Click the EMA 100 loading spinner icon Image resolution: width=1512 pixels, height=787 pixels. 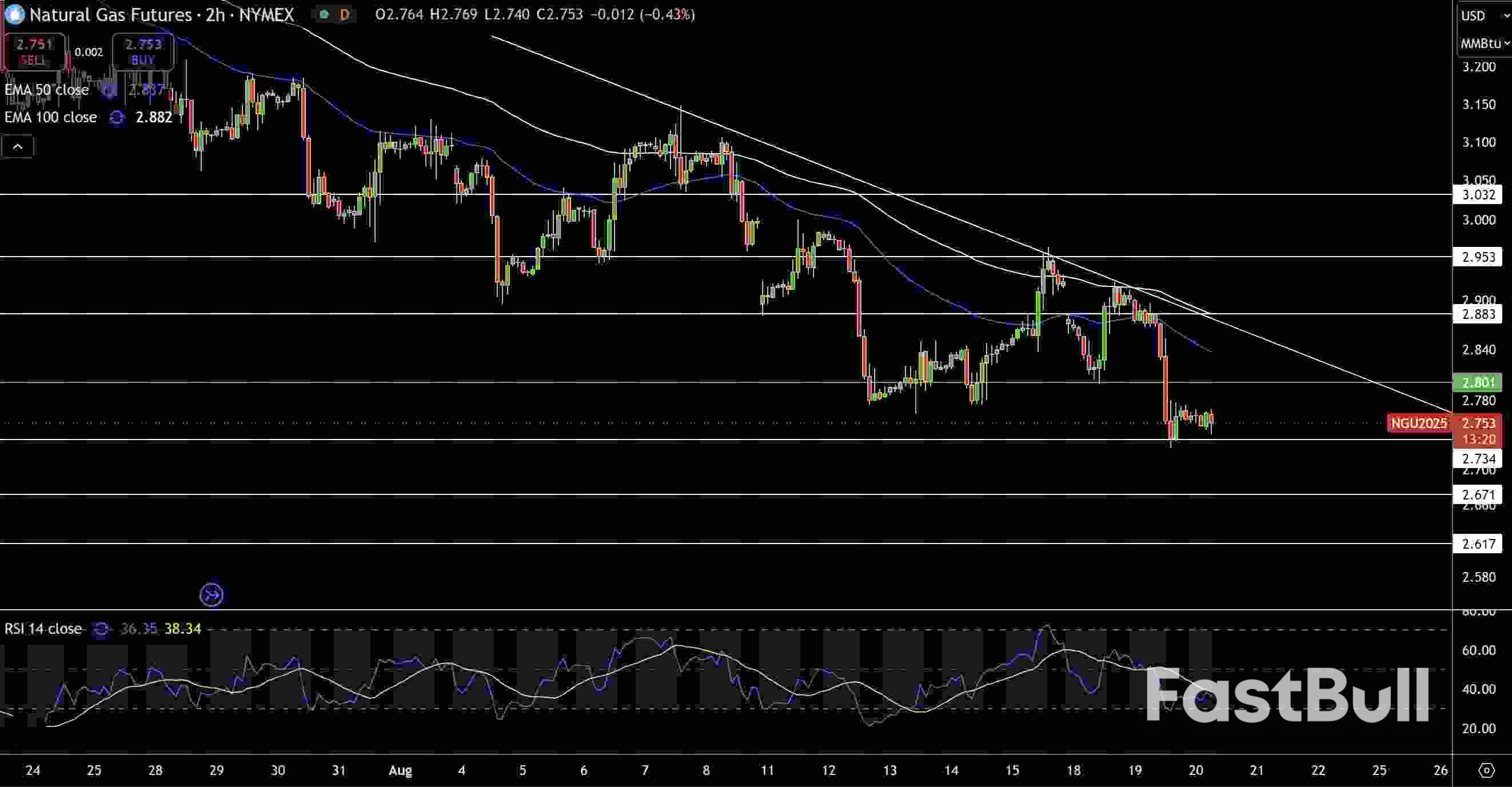(x=117, y=118)
